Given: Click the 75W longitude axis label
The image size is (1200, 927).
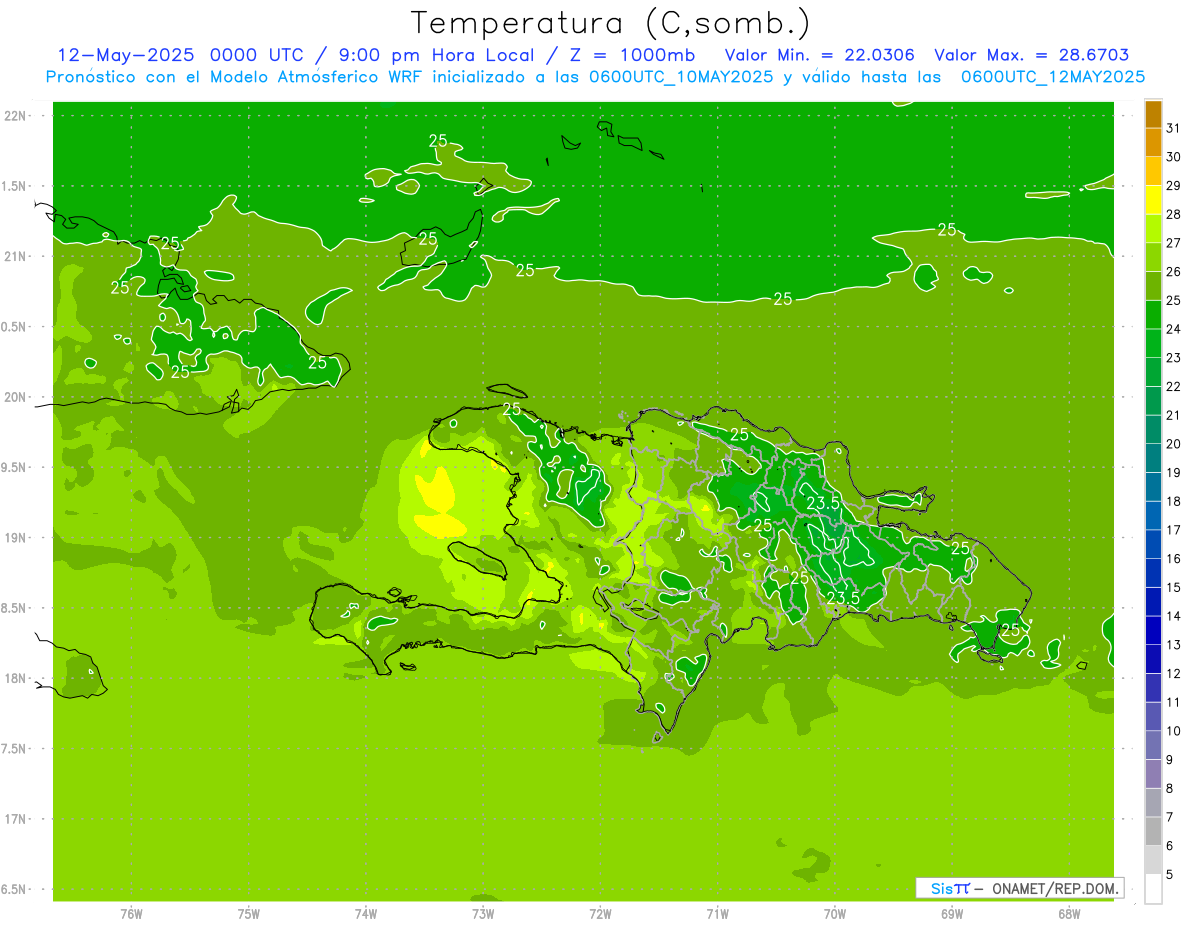Looking at the screenshot, I should 249,915.
